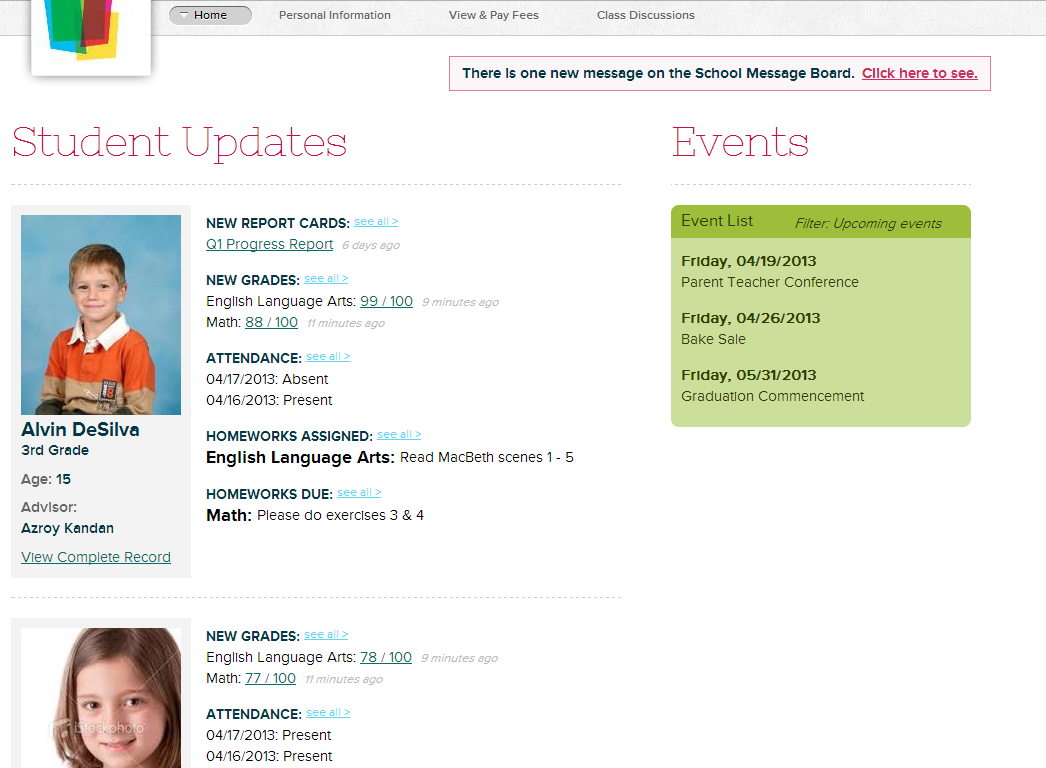
Task: Open Alvin's Math grade 88/100
Action: (271, 322)
